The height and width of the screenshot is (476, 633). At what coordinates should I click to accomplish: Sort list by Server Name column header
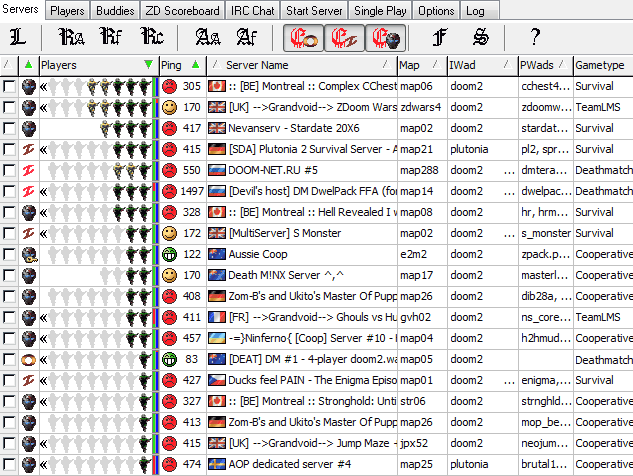coord(305,65)
